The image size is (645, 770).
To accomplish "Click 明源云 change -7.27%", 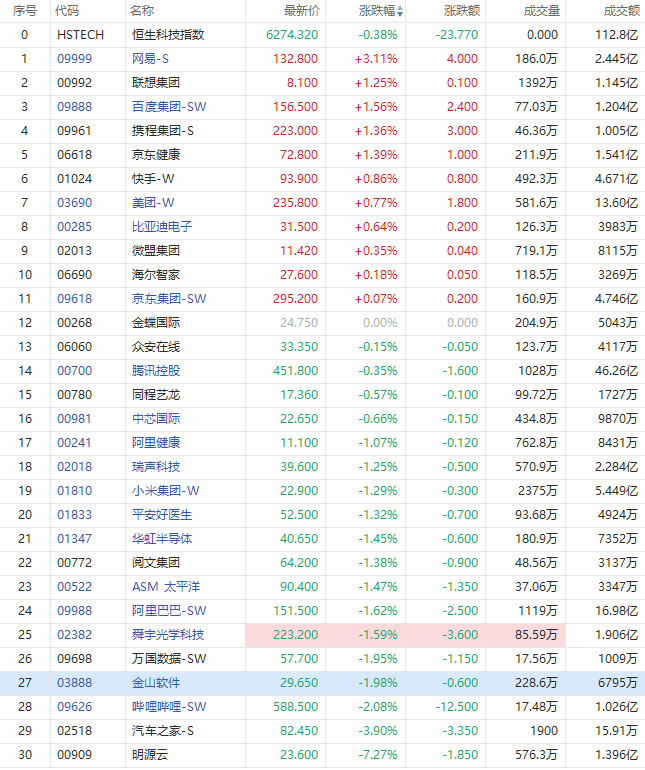I will 377,755.
